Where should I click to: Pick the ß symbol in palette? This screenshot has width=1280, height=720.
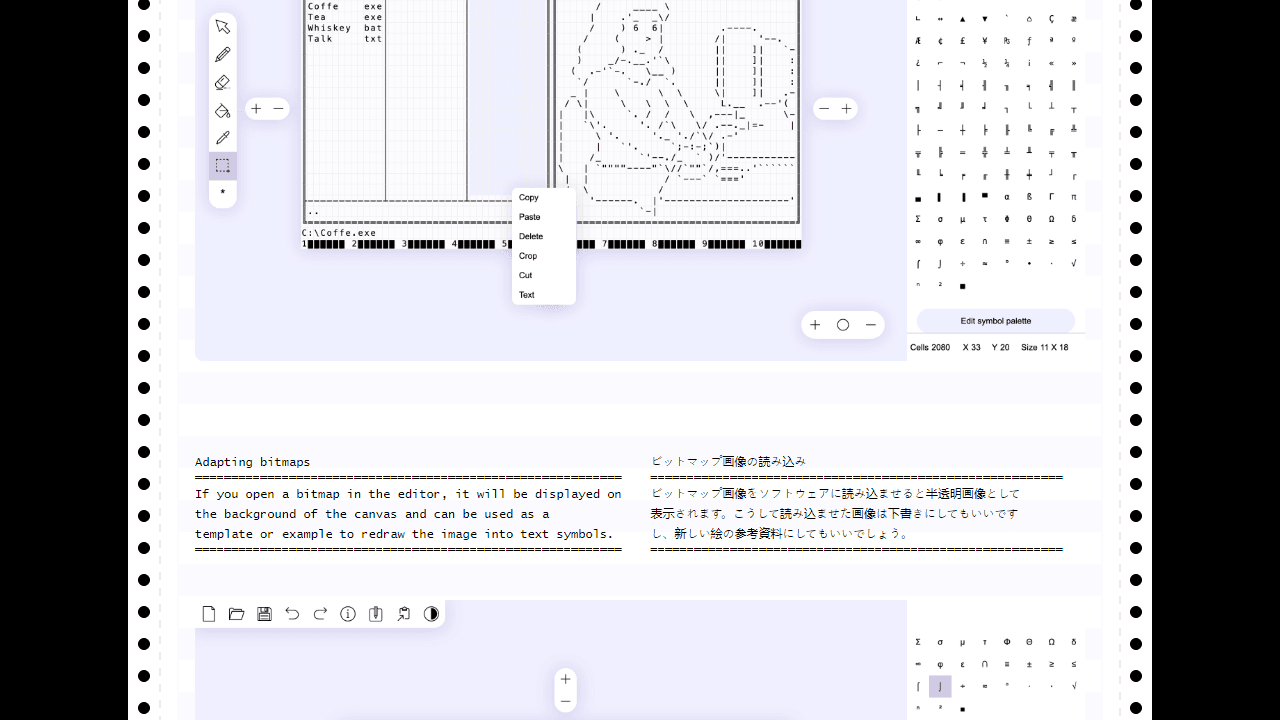coord(1029,197)
